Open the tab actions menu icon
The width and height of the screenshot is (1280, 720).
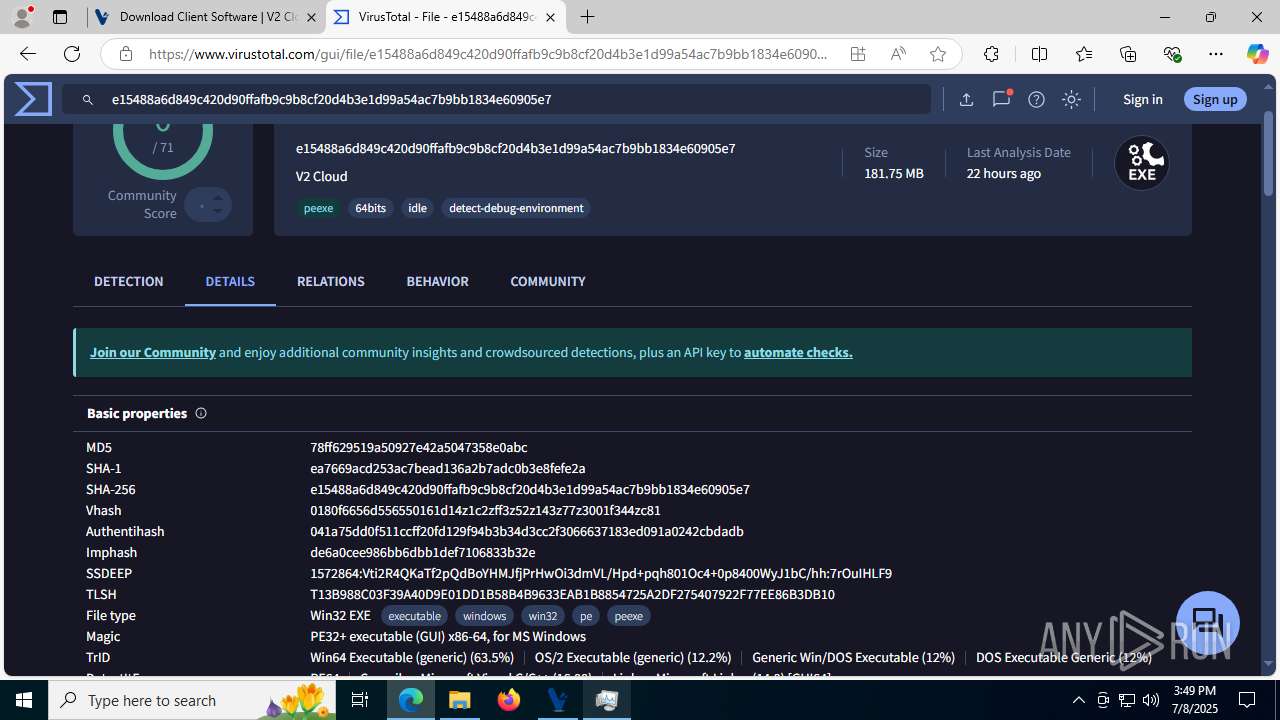60,17
